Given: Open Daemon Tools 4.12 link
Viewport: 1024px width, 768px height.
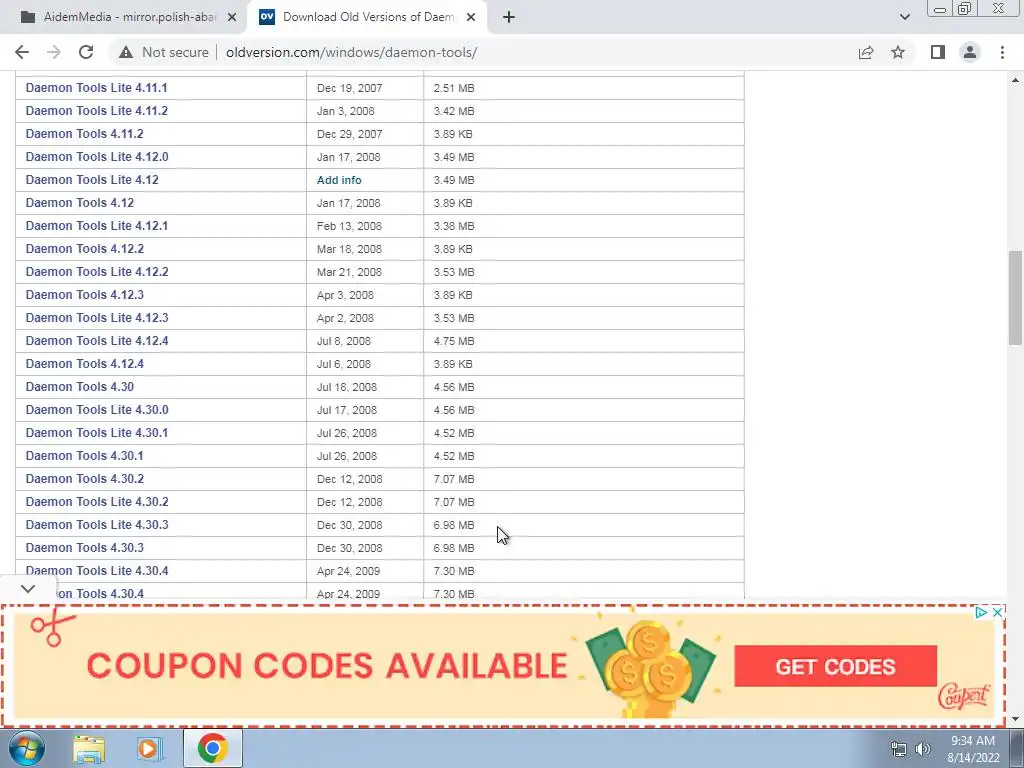Looking at the screenshot, I should pyautogui.click(x=80, y=202).
